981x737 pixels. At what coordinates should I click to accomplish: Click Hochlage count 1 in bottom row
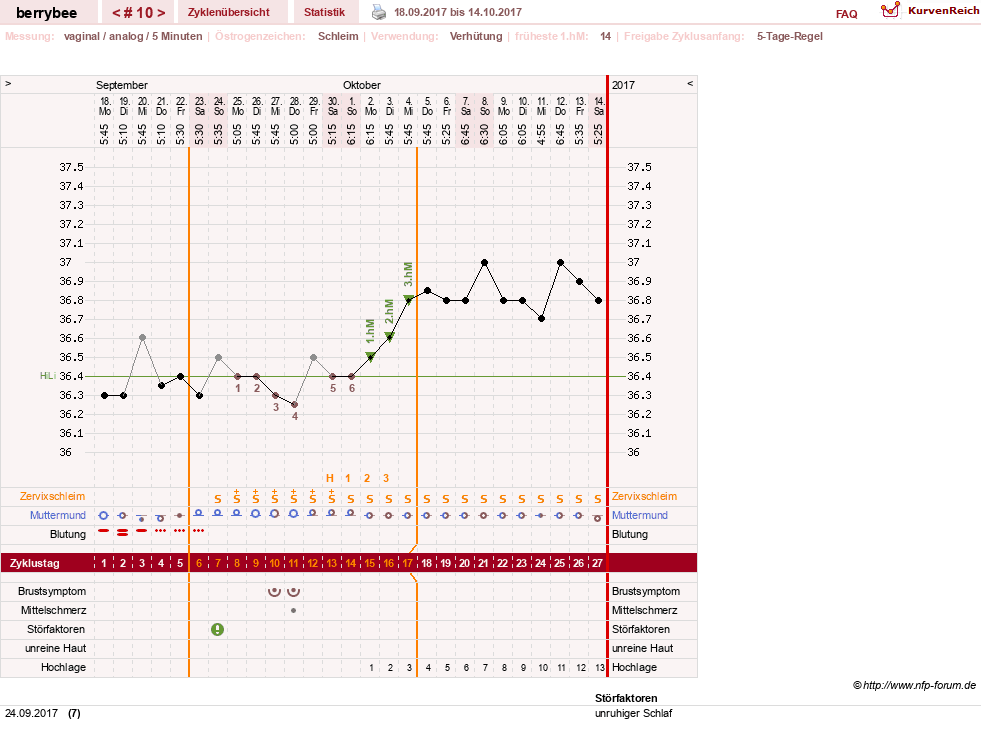371,668
